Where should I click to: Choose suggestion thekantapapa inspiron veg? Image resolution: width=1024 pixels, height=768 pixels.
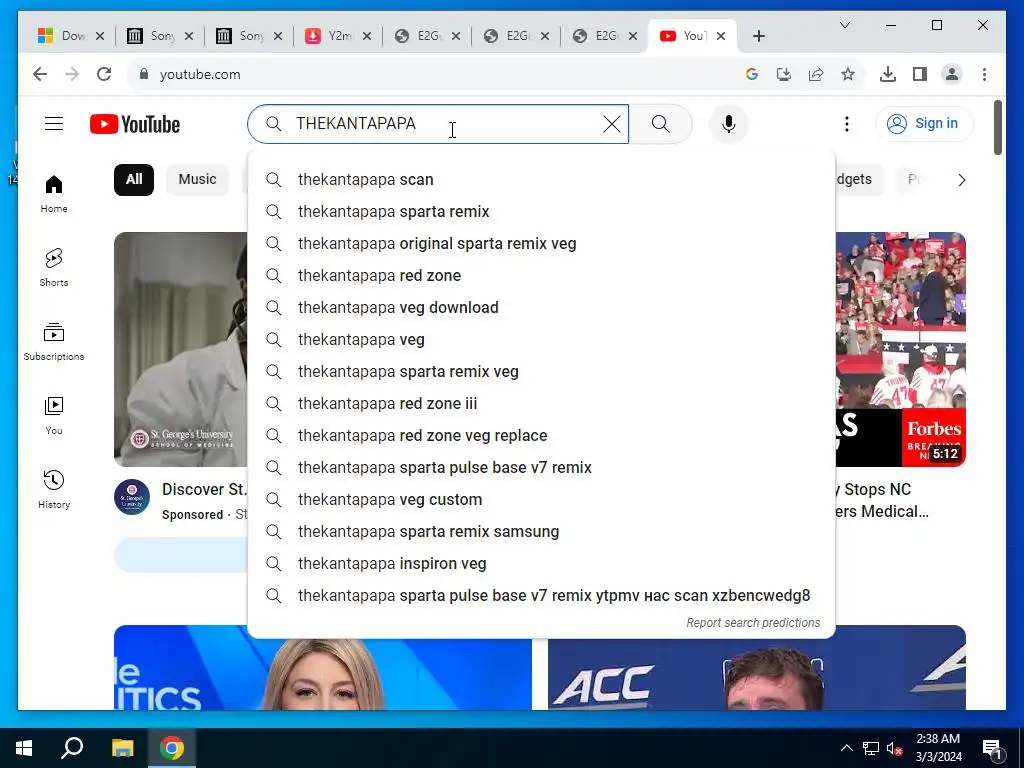541,564
